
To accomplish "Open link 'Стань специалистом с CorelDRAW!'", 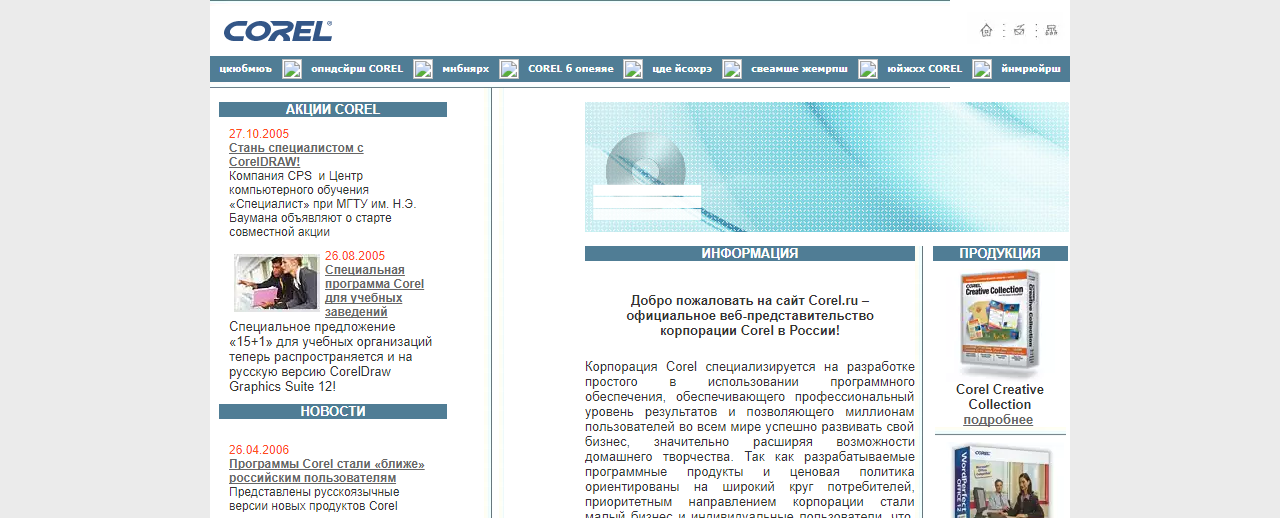I will point(296,154).
